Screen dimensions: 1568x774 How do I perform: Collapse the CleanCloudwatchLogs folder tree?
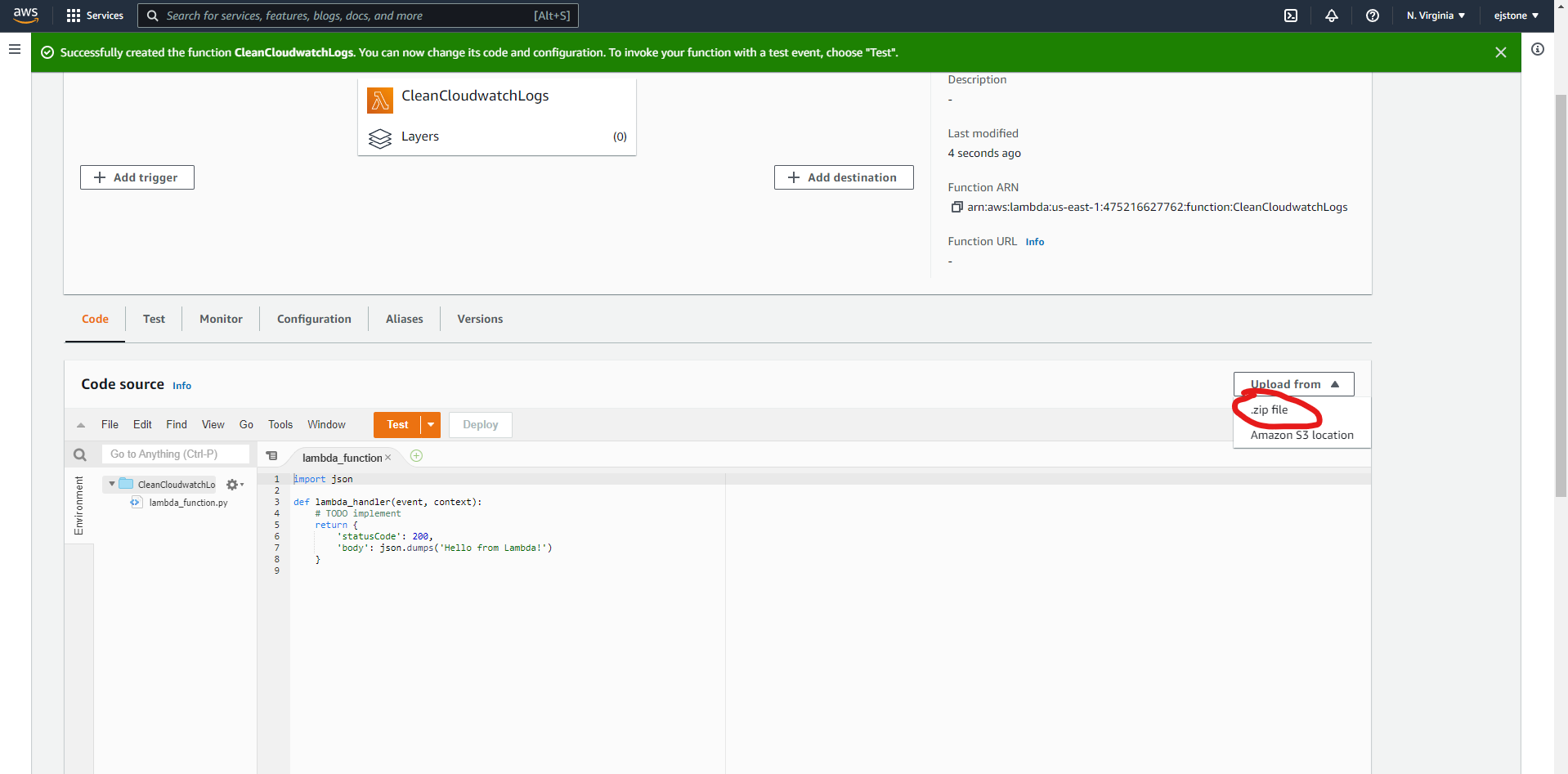pyautogui.click(x=112, y=484)
